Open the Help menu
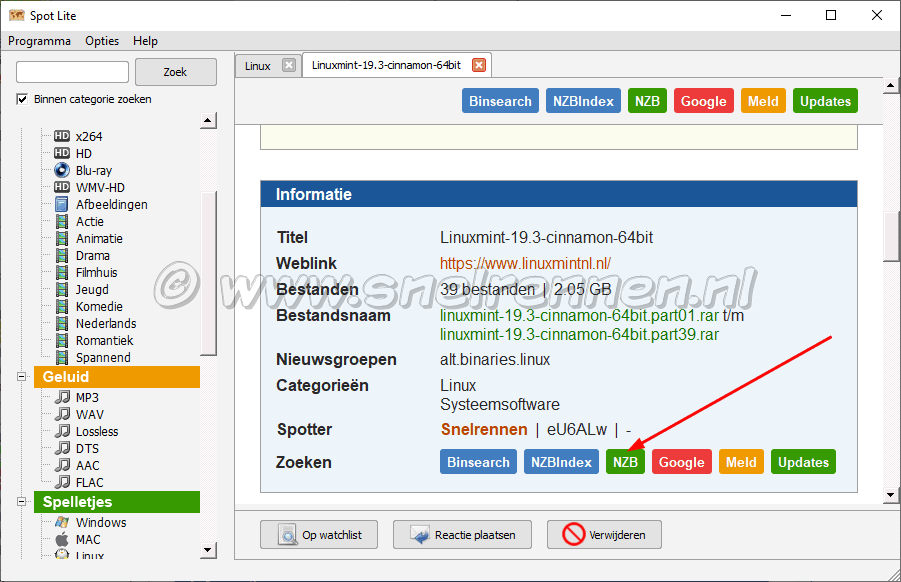Image resolution: width=901 pixels, height=582 pixels. (145, 41)
